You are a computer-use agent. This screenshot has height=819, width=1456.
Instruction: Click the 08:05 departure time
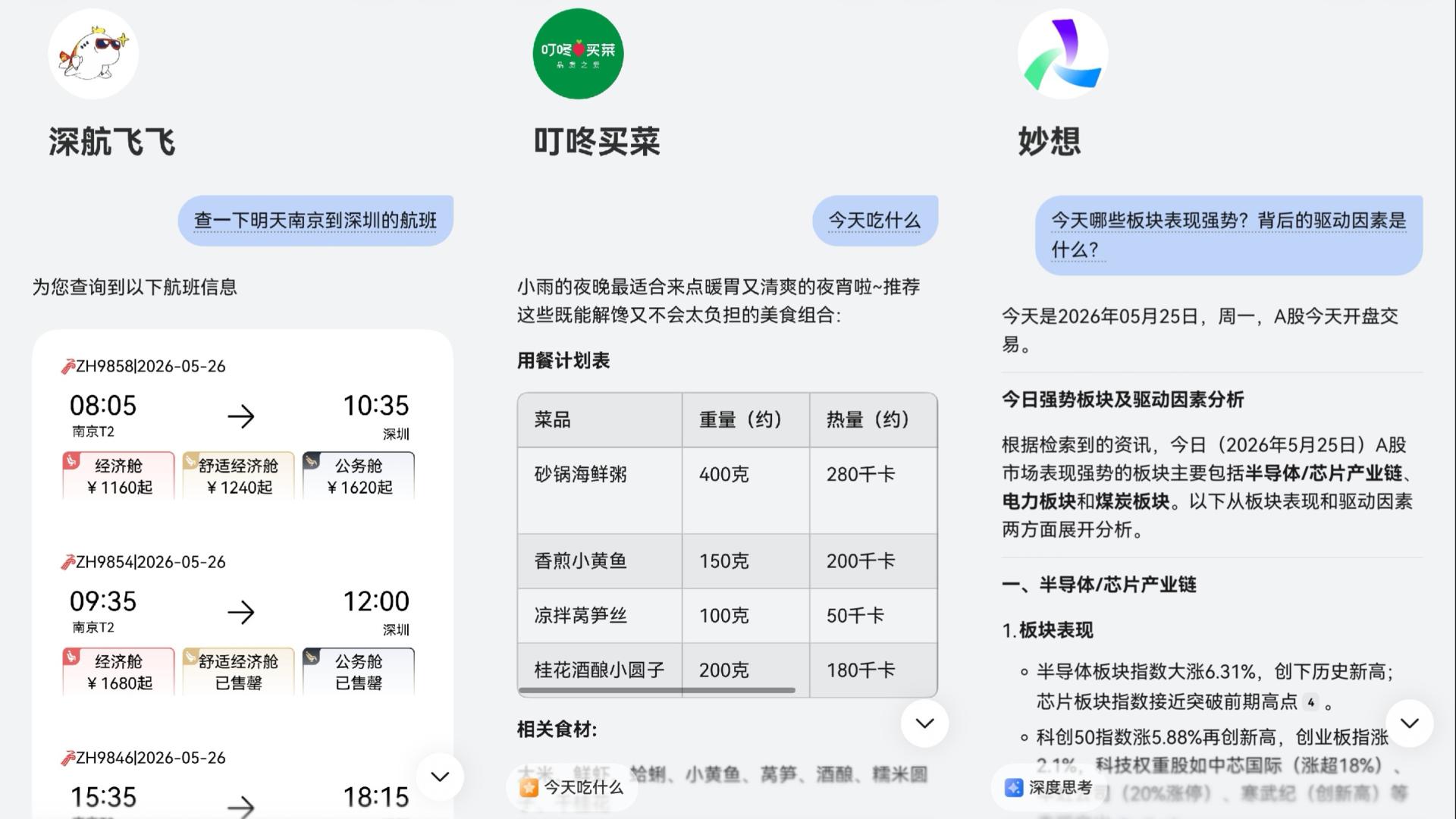[103, 406]
